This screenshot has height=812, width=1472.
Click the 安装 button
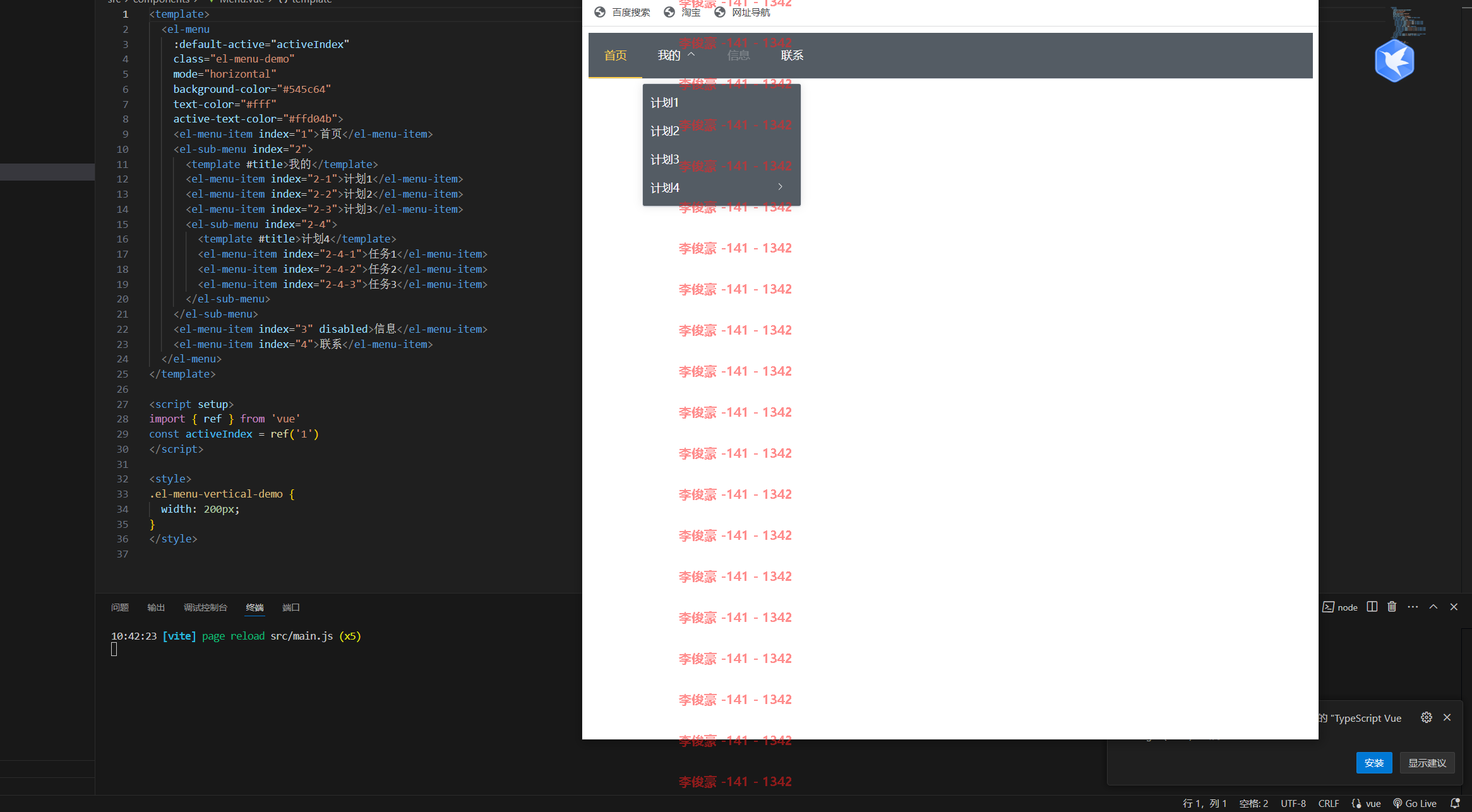point(1373,763)
